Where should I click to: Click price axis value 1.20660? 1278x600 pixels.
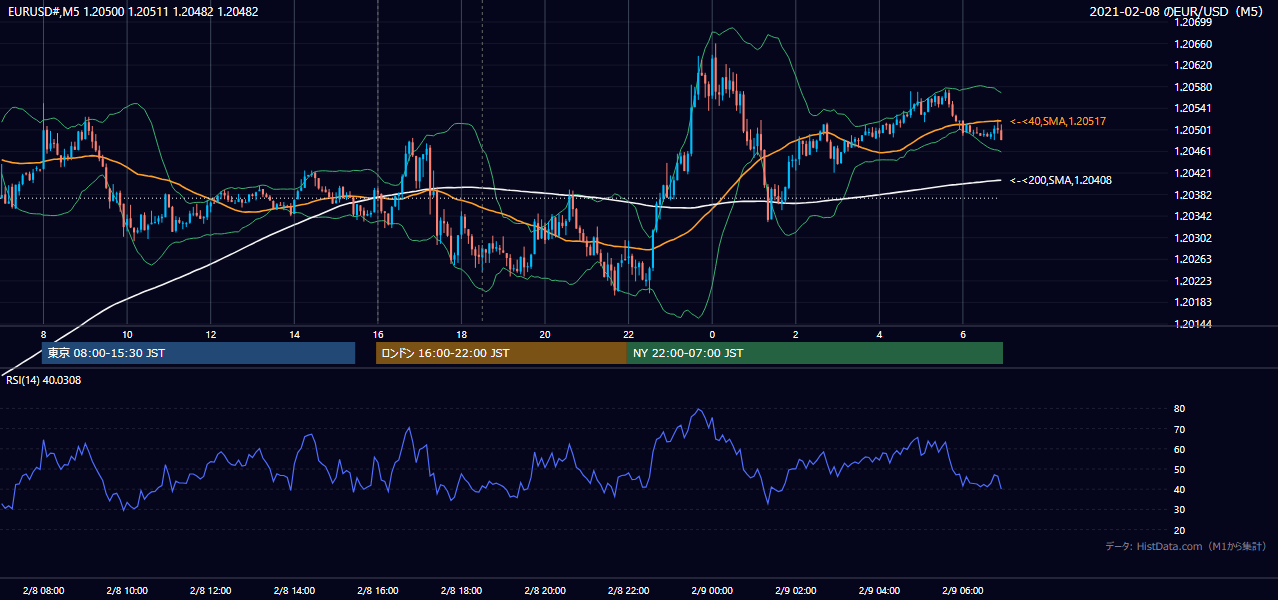(x=1193, y=44)
